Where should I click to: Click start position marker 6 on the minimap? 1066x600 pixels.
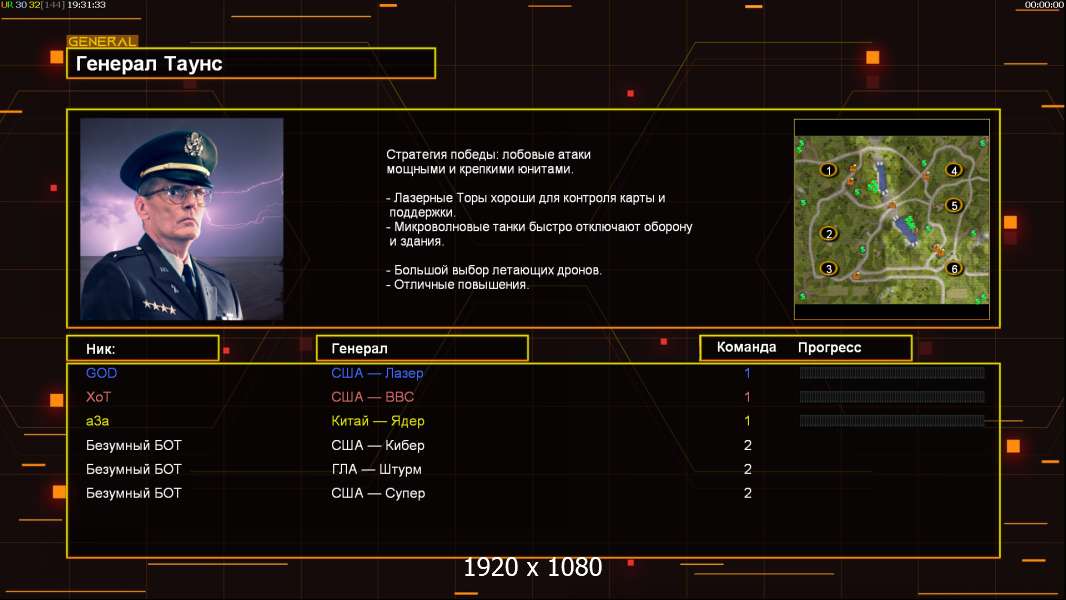pyautogui.click(x=954, y=268)
